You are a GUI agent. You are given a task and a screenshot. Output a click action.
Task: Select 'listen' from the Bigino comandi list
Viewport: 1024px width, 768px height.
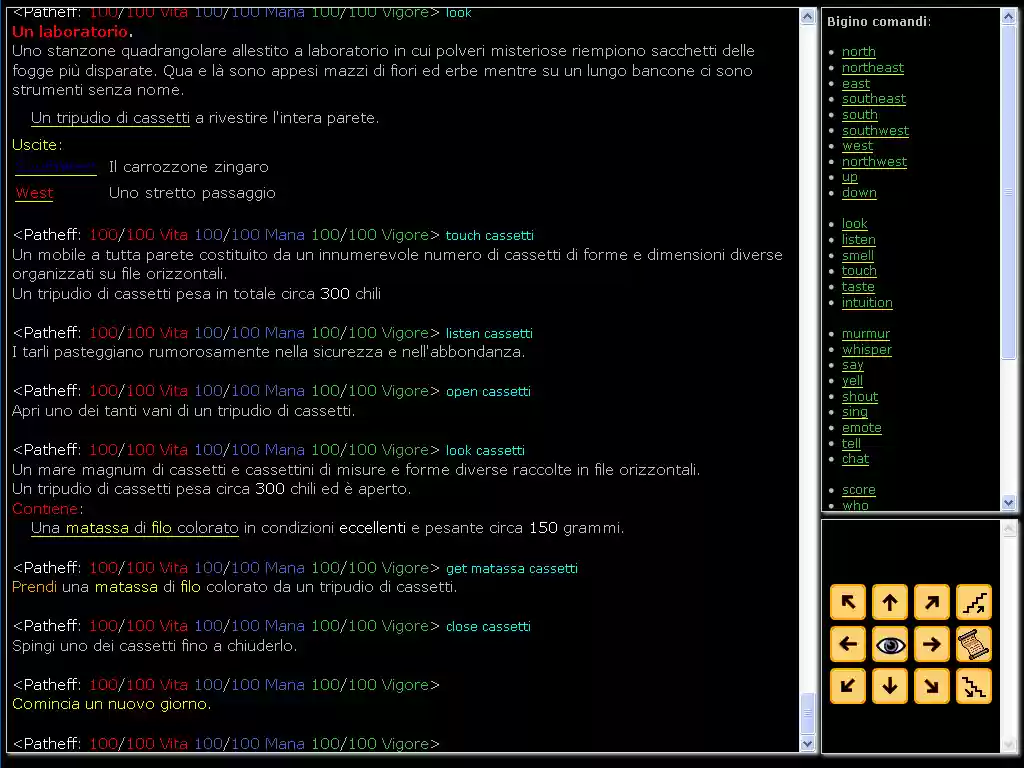click(858, 239)
